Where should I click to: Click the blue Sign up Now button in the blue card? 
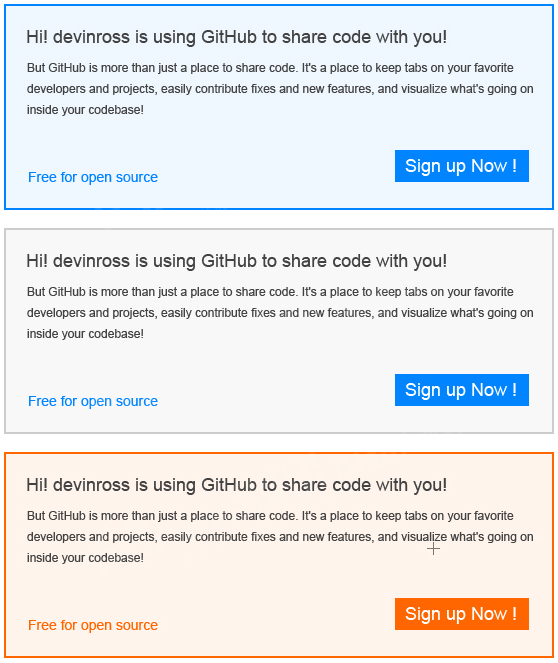tap(462, 166)
